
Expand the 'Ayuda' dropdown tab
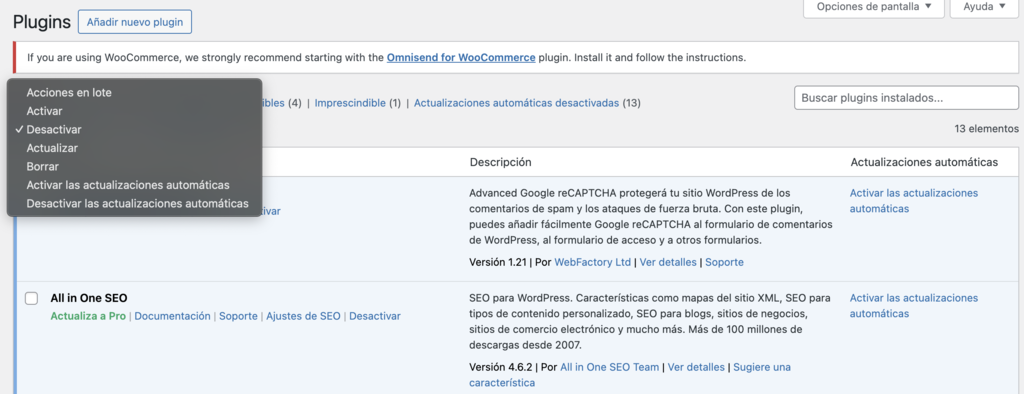(x=985, y=7)
